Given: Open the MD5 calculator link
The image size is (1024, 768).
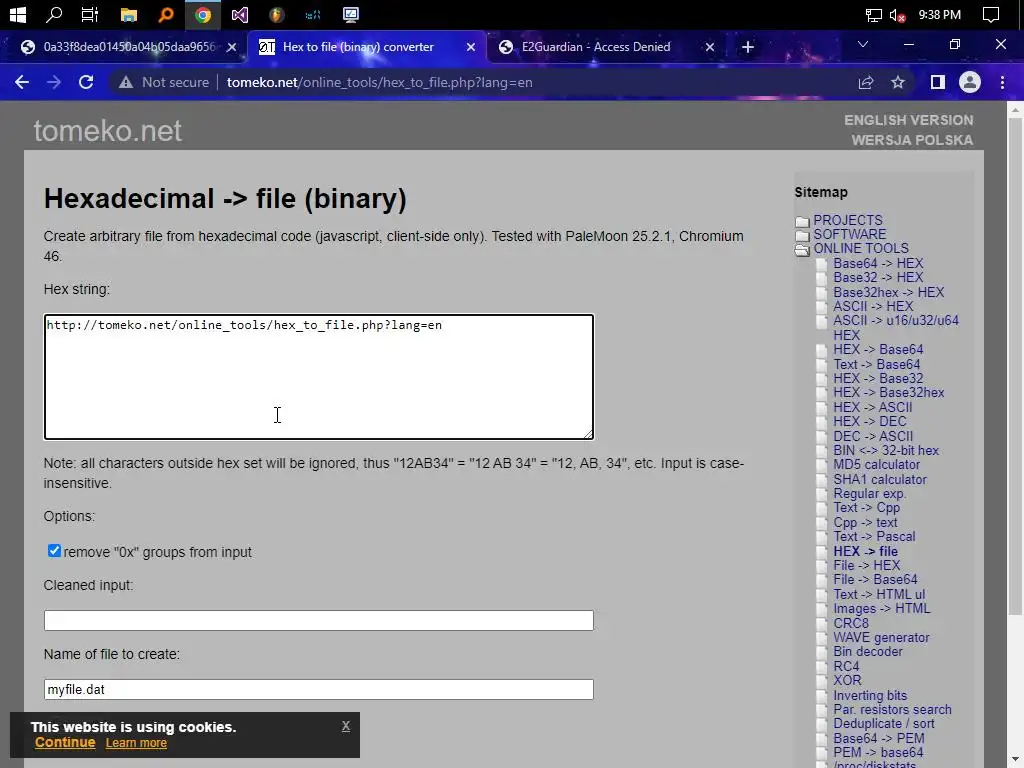Looking at the screenshot, I should point(876,464).
